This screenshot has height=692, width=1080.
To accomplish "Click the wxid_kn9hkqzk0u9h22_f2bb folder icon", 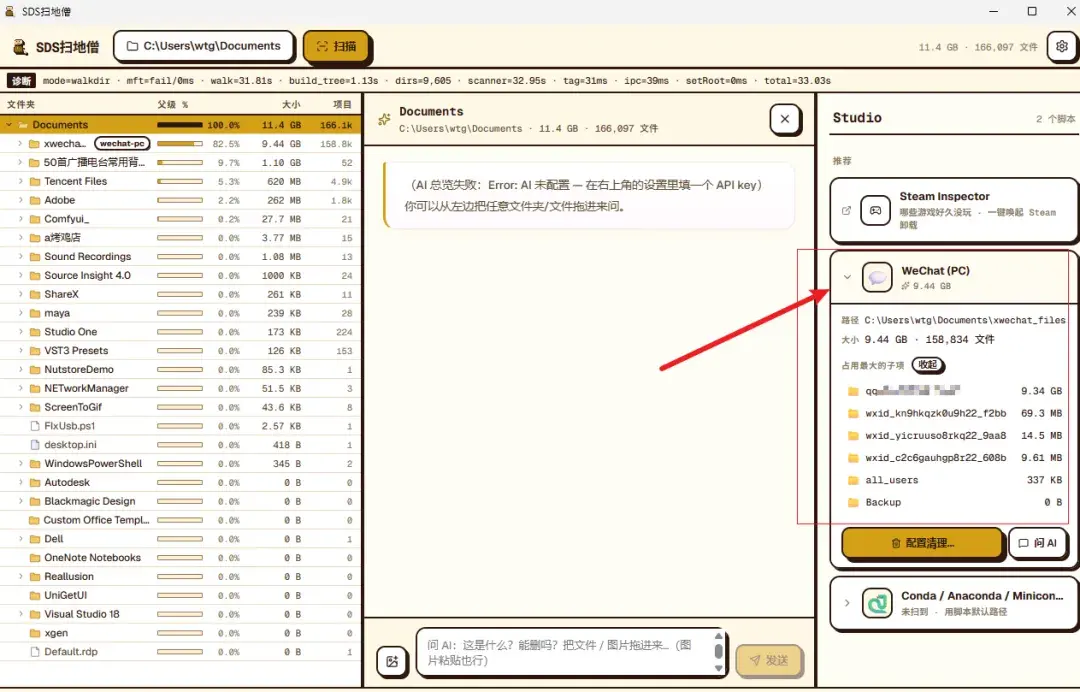I will 853,413.
